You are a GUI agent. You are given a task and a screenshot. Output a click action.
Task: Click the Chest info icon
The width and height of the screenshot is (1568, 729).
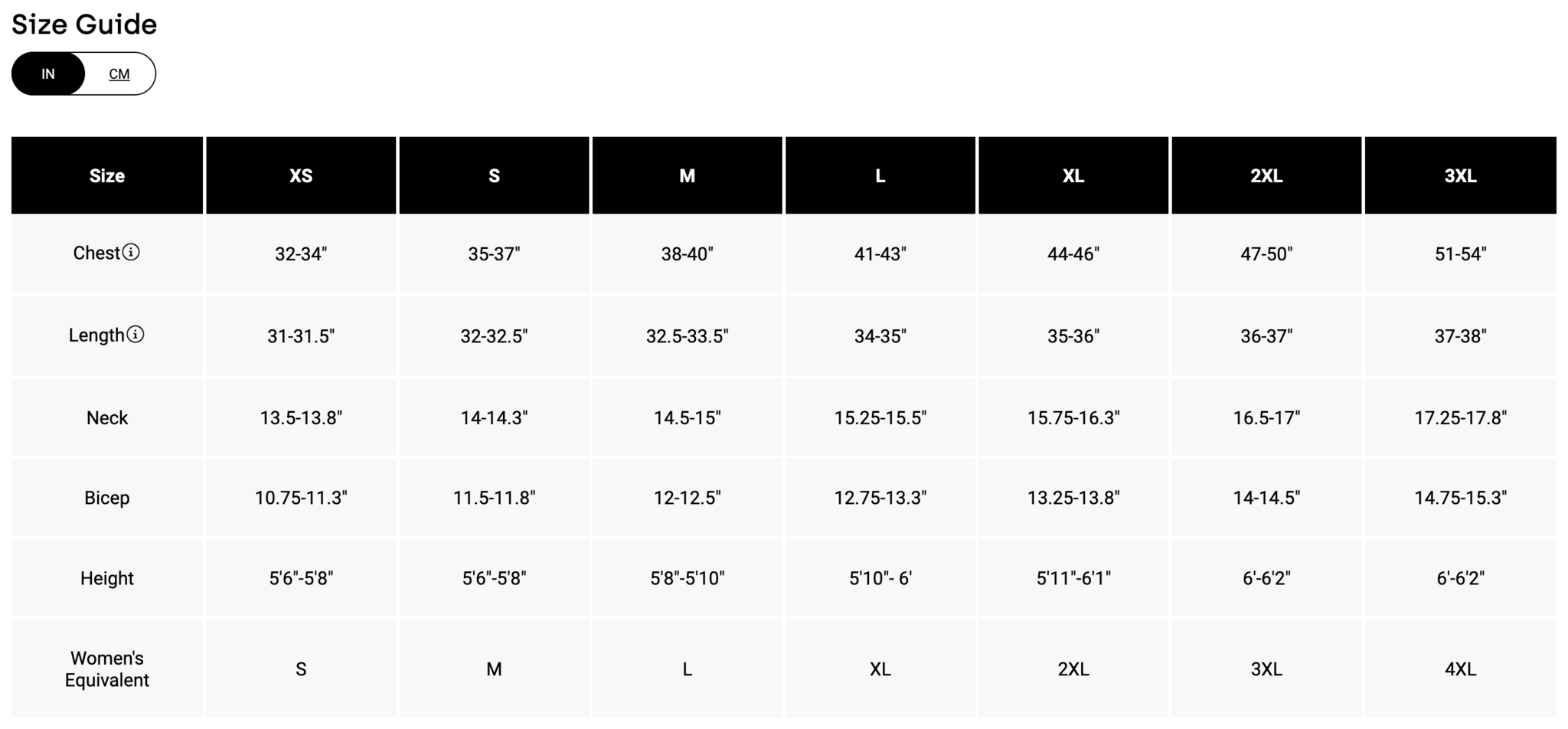point(131,252)
